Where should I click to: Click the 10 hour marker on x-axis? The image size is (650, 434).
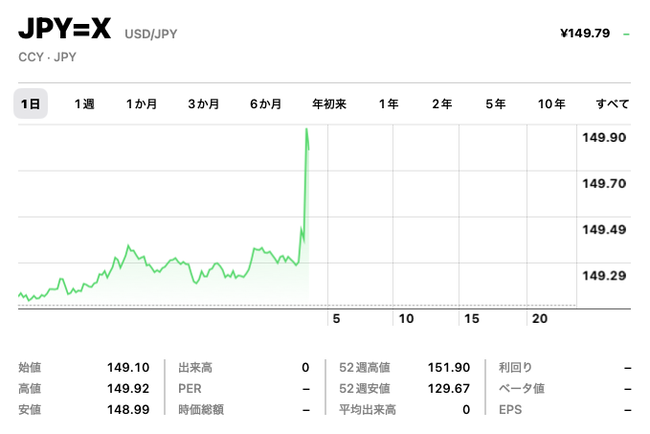point(406,319)
